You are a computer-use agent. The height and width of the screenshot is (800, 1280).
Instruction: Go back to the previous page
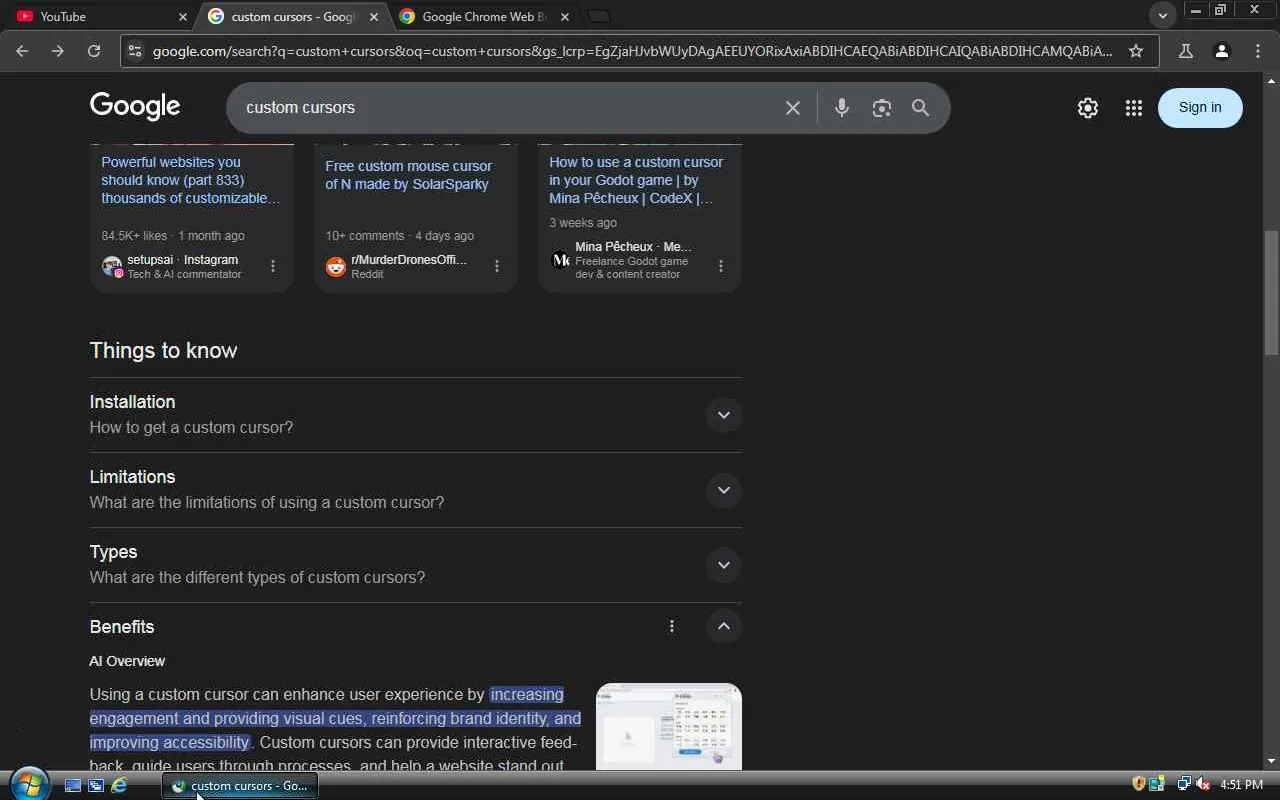22,51
